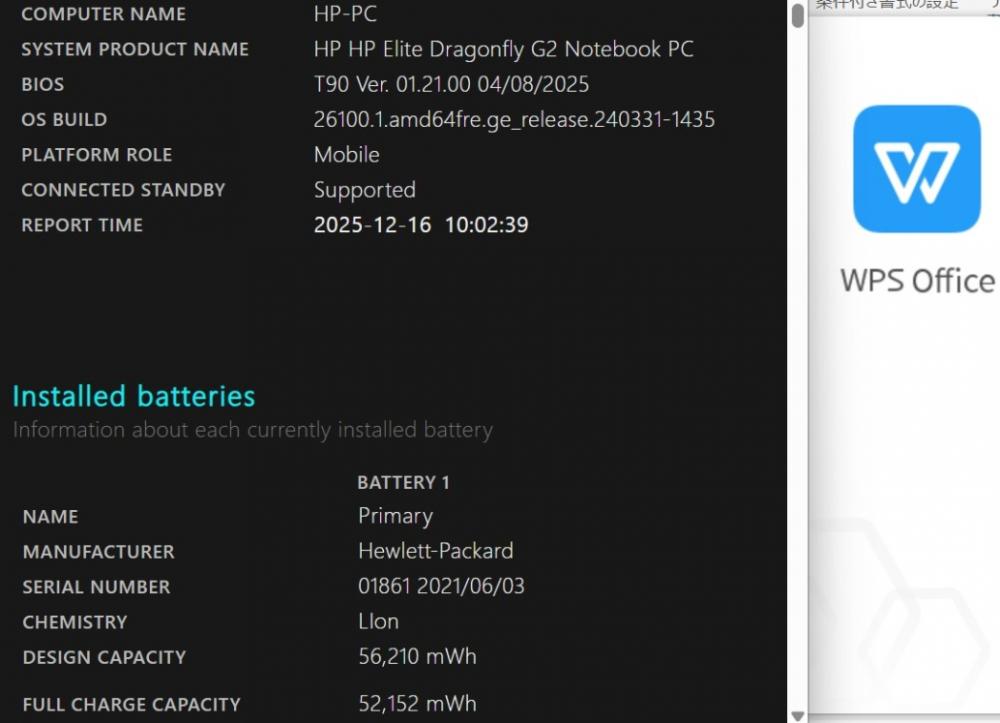The height and width of the screenshot is (723, 1000).
Task: Click the 'COMPUTER NAME' label
Action: click(x=103, y=14)
